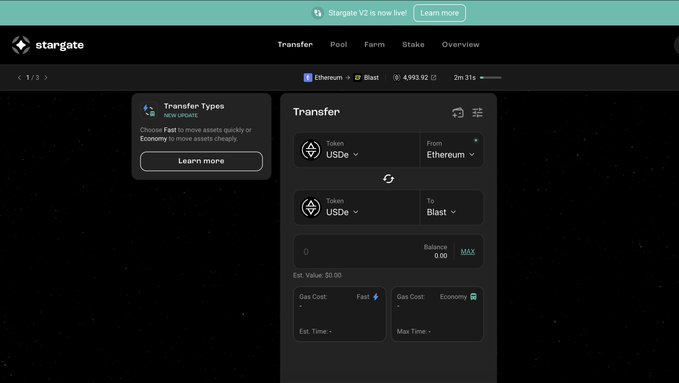This screenshot has height=383, width=679.
Task: Open the From Ethereum network dropdown
Action: (450, 155)
